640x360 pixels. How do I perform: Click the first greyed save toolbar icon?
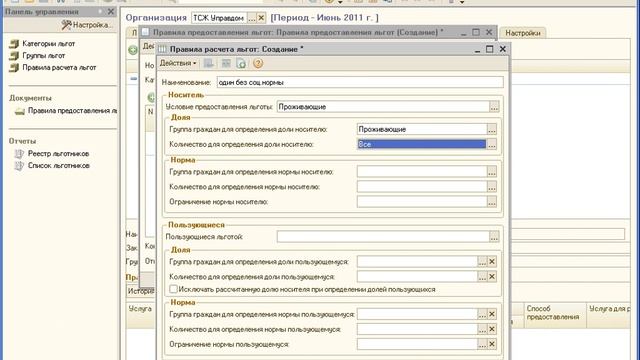[x=209, y=63]
